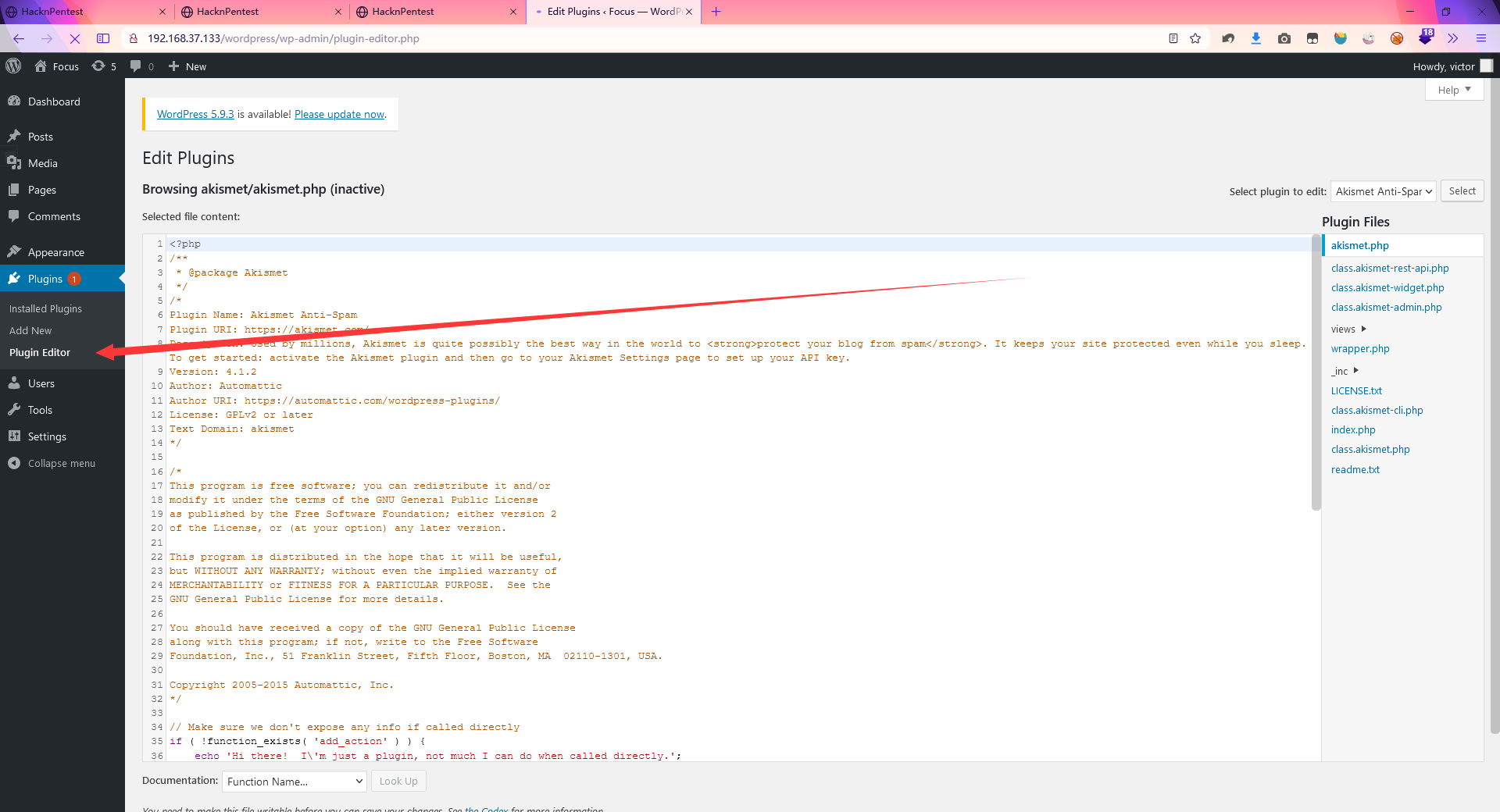
Task: Click the Codex link in footer note
Action: point(487,809)
